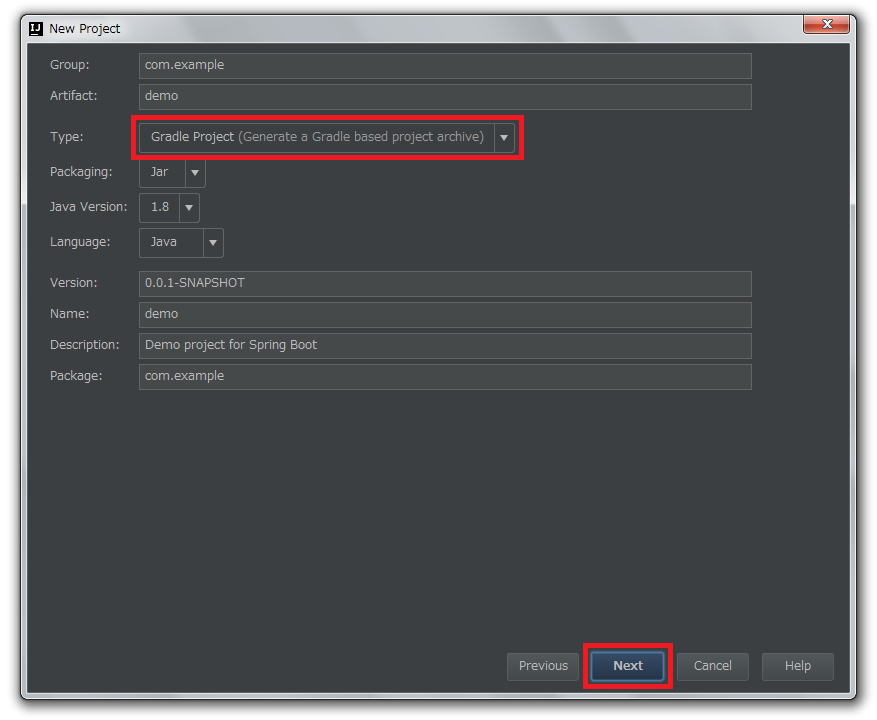
Task: Proceed with the Next button
Action: [x=628, y=666]
